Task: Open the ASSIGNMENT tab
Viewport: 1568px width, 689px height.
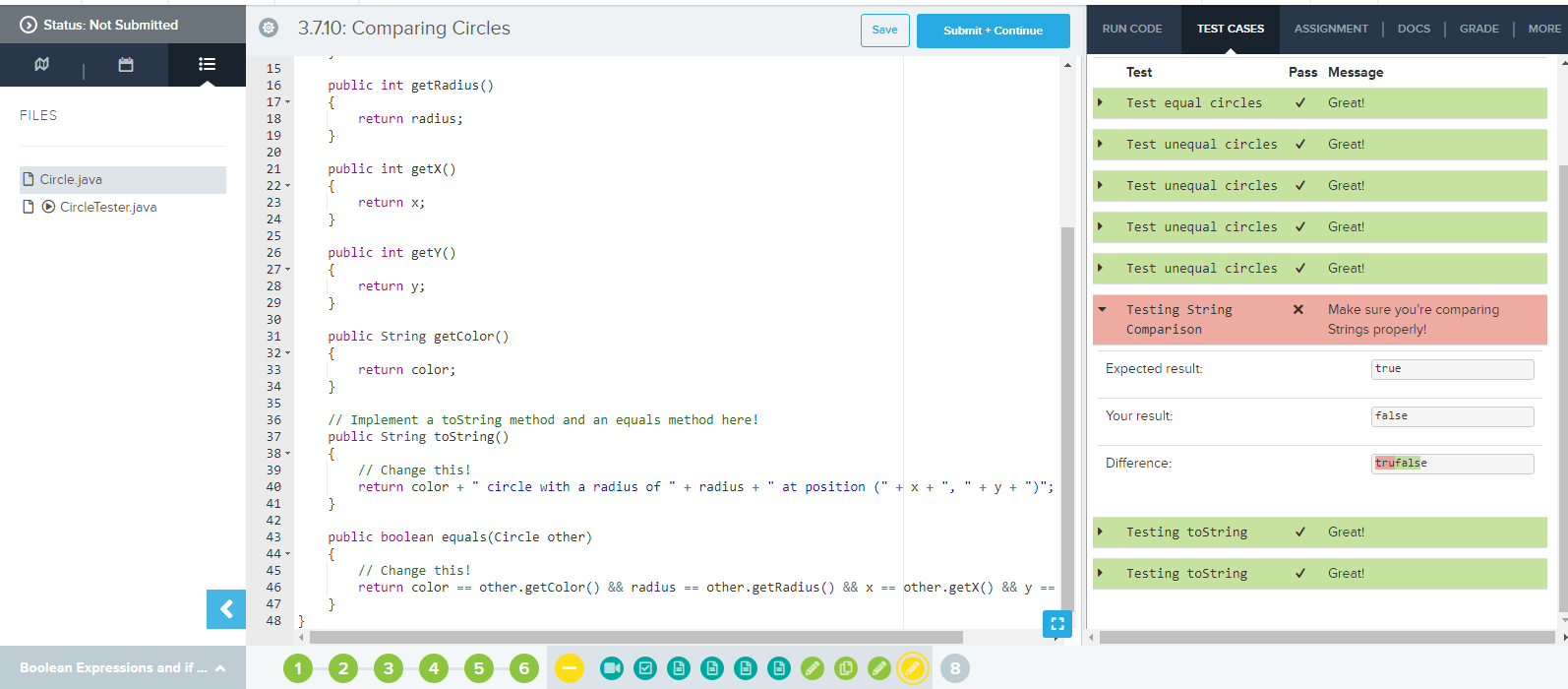Action: coord(1331,29)
